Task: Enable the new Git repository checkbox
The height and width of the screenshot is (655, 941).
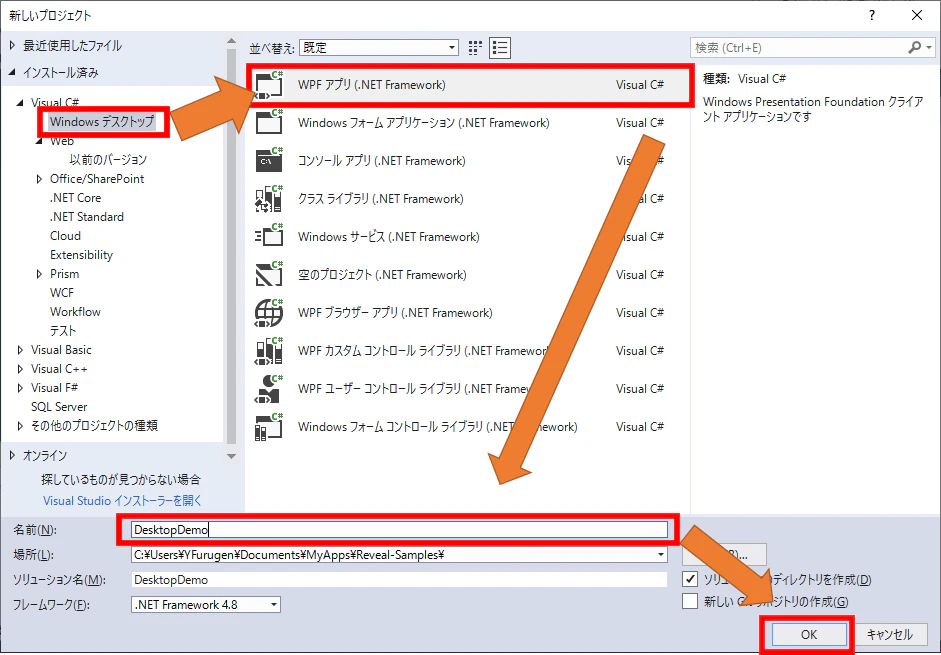Action: [690, 601]
